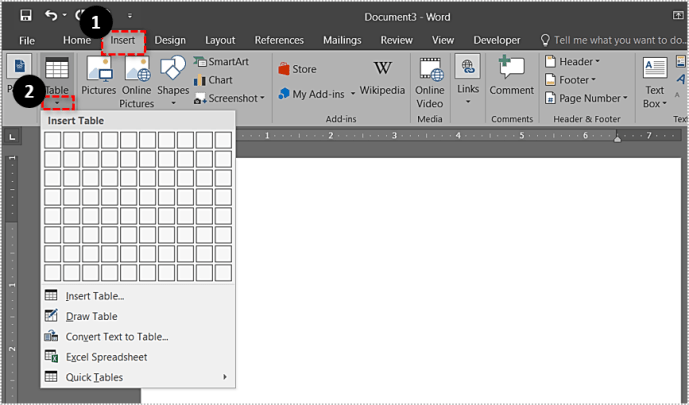Click the Tell me what you want box
This screenshot has height=405, width=689.
pyautogui.click(x=614, y=40)
